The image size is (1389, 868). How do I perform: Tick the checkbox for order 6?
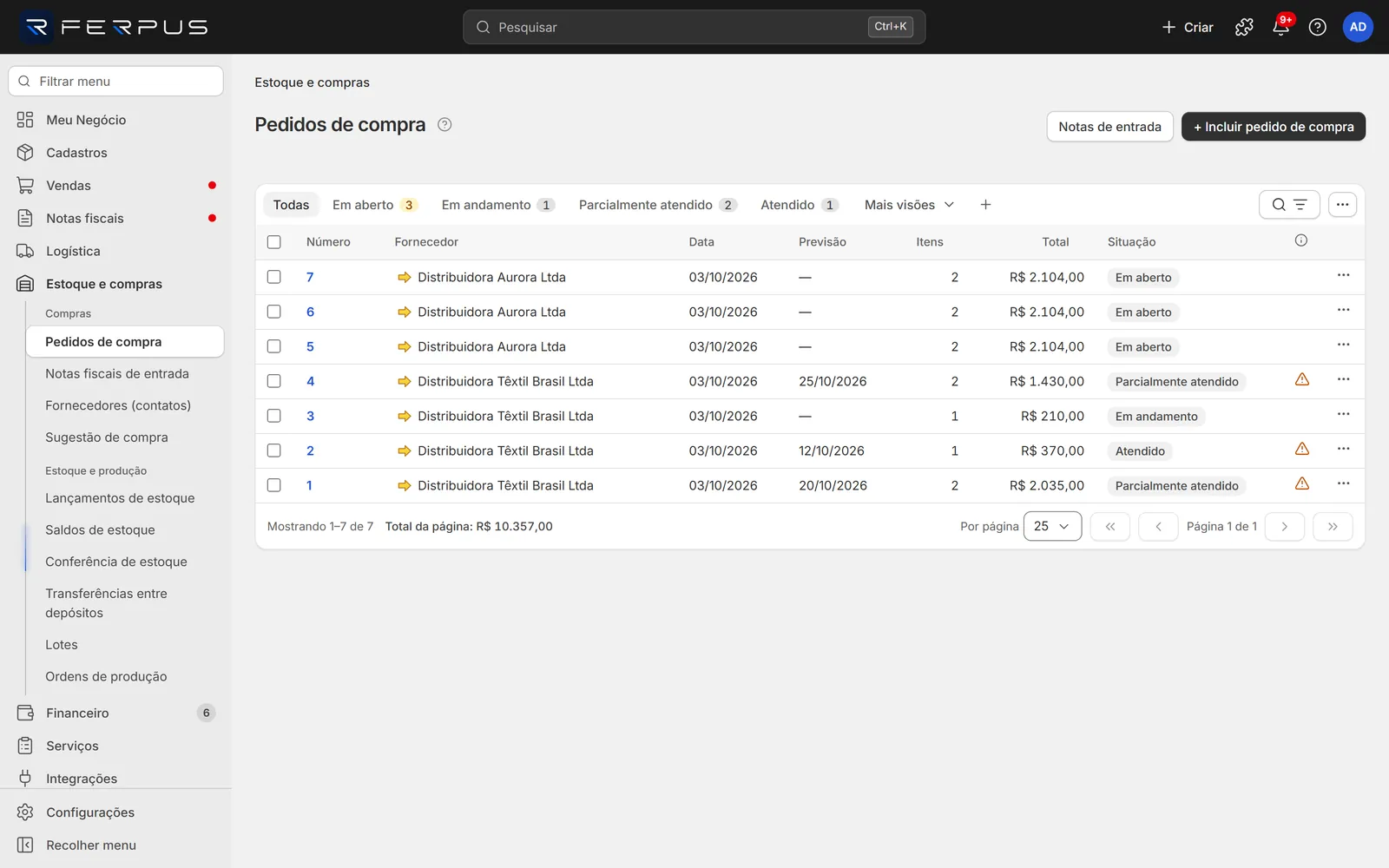point(274,312)
